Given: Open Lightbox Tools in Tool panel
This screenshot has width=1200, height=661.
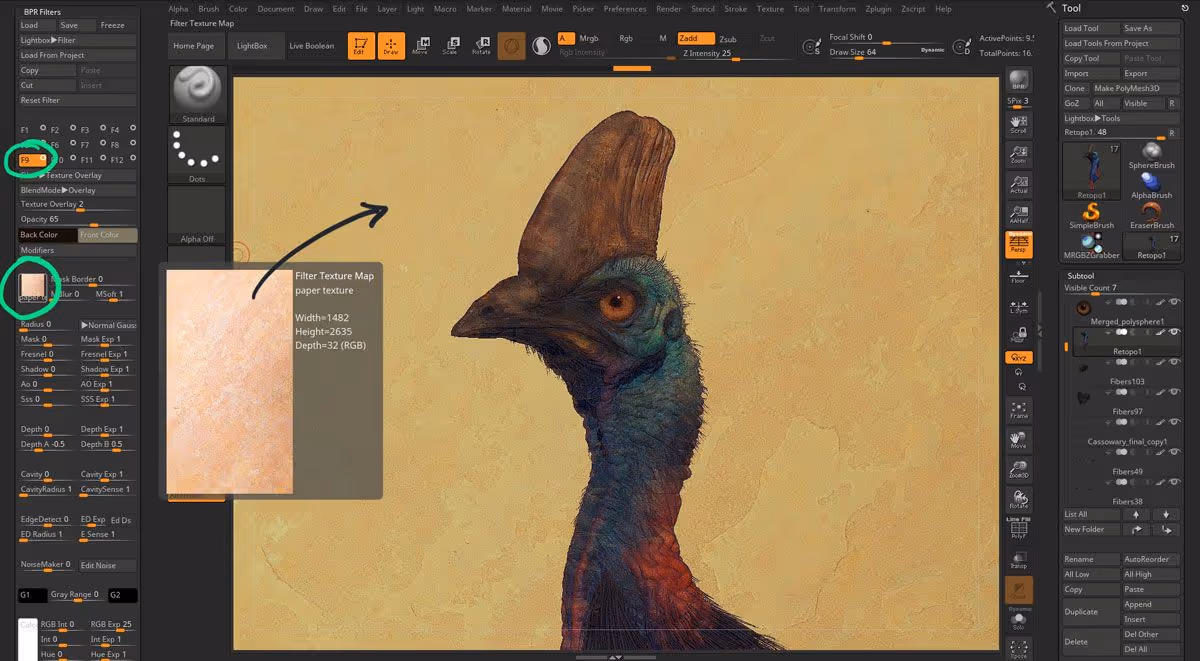Looking at the screenshot, I should 1120,118.
